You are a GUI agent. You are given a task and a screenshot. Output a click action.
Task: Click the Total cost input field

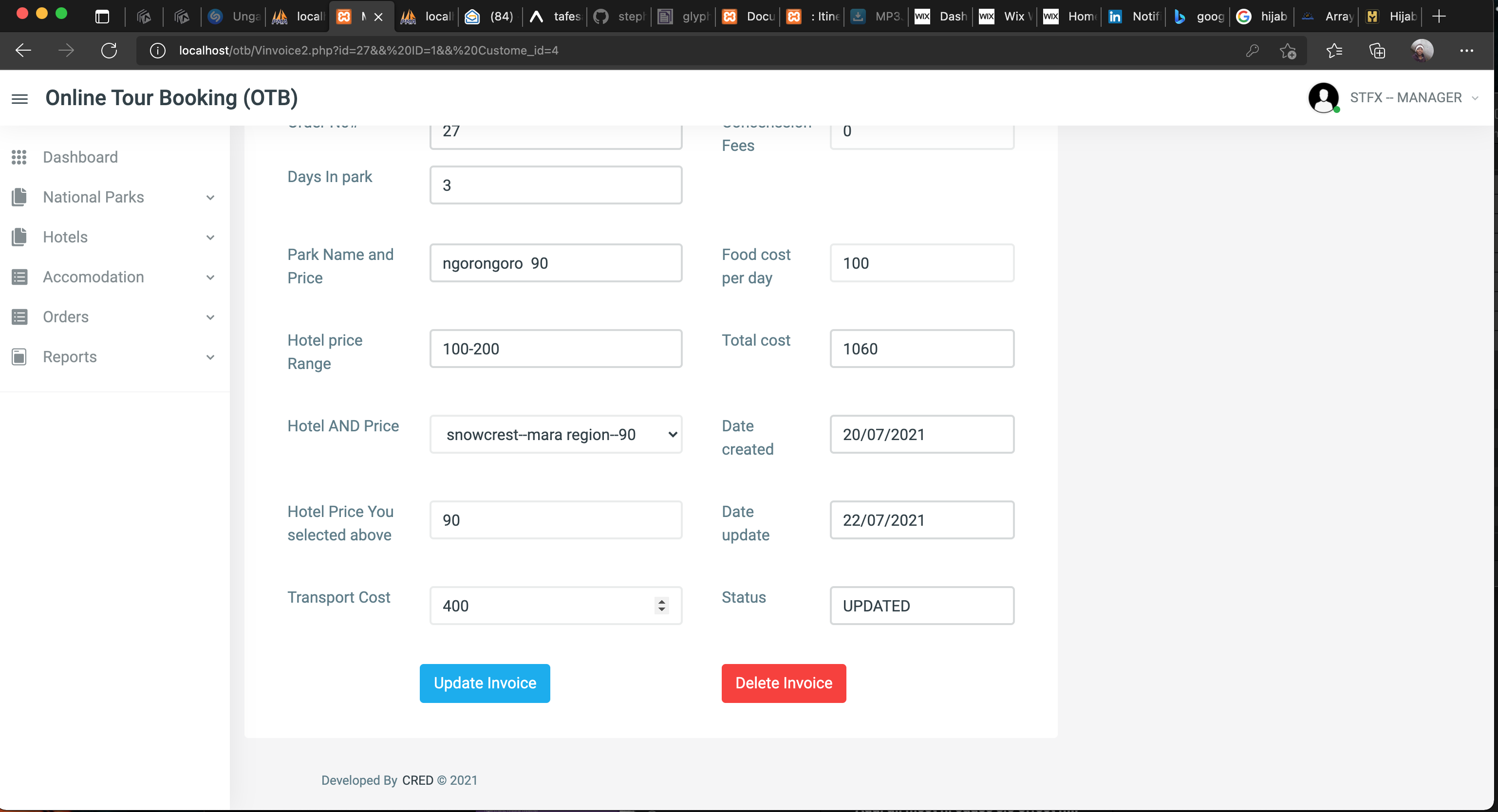(921, 349)
